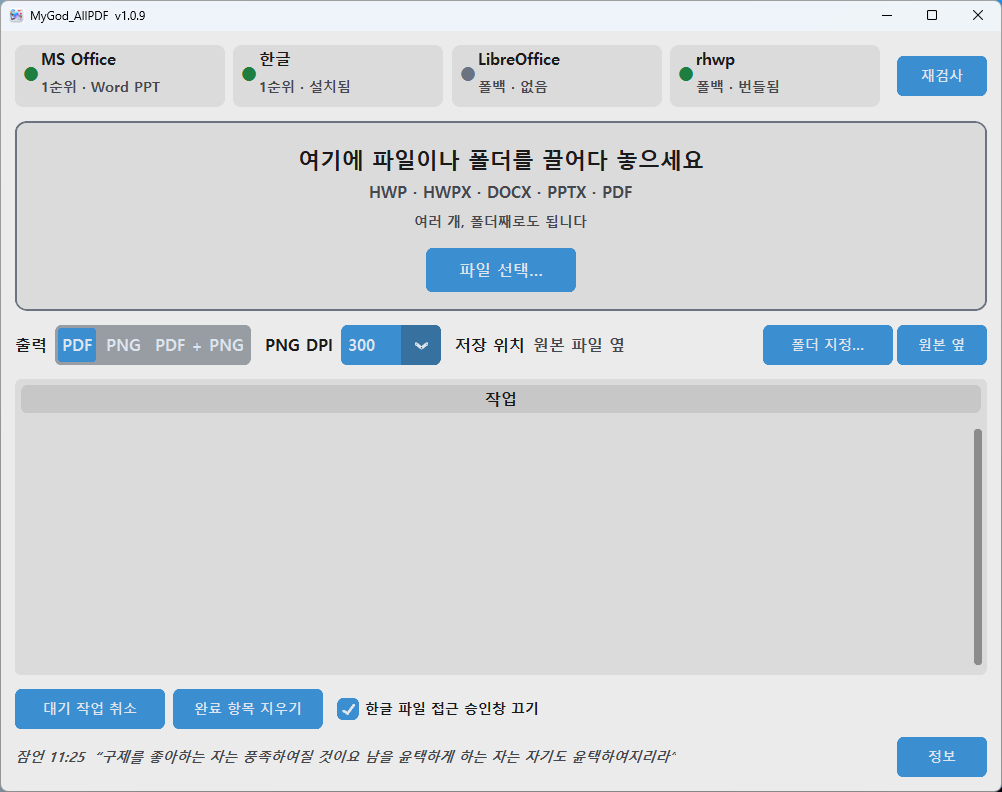Click the job list vertical scrollbar
This screenshot has width=1002, height=792.
977,547
